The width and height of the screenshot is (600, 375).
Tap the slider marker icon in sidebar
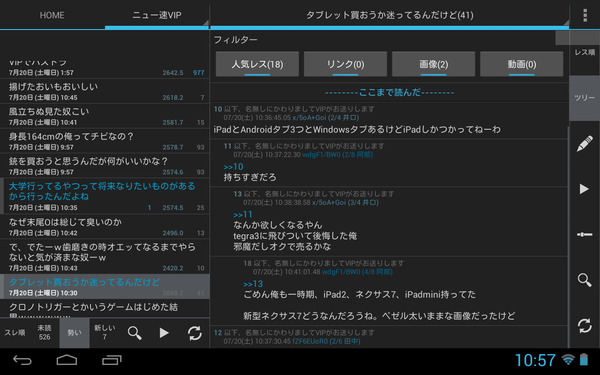(x=584, y=235)
